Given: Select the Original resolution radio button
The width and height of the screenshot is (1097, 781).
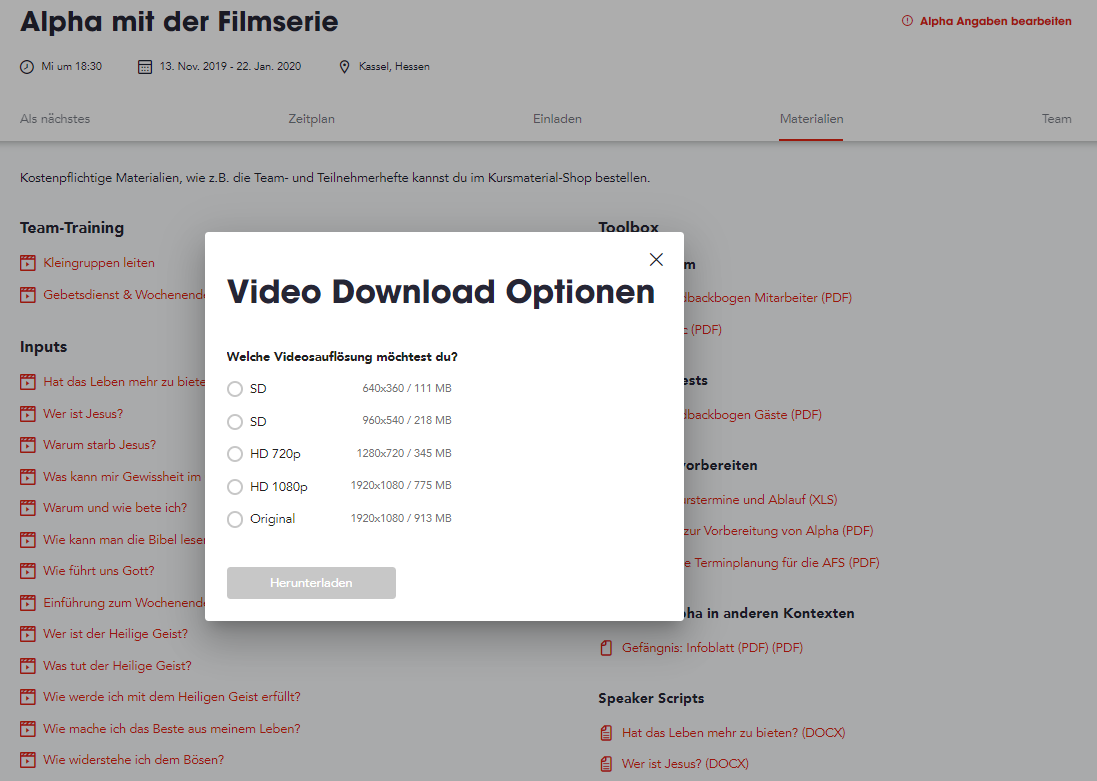Looking at the screenshot, I should tap(235, 519).
